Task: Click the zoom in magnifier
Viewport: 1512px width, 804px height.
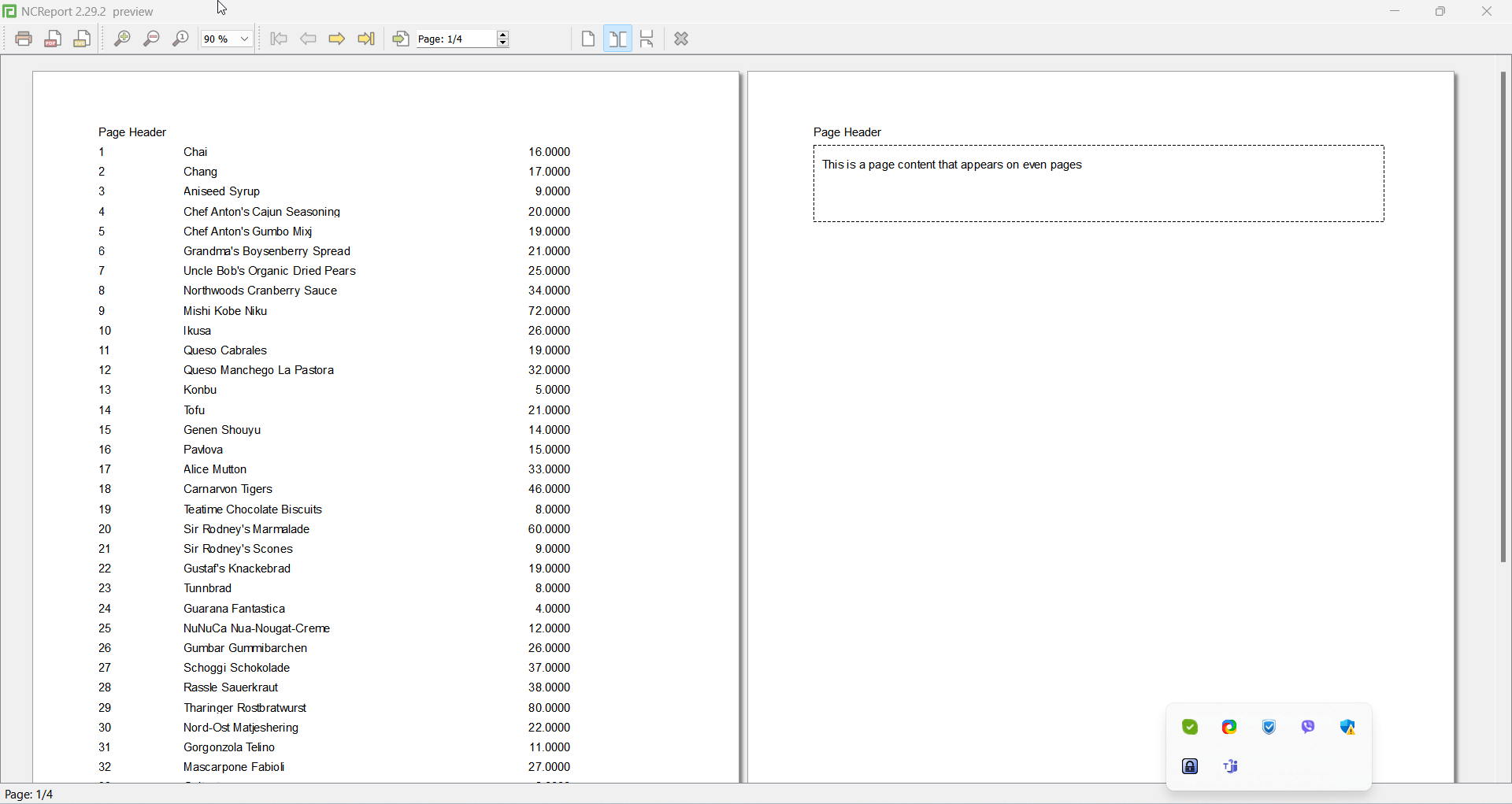Action: coord(122,39)
